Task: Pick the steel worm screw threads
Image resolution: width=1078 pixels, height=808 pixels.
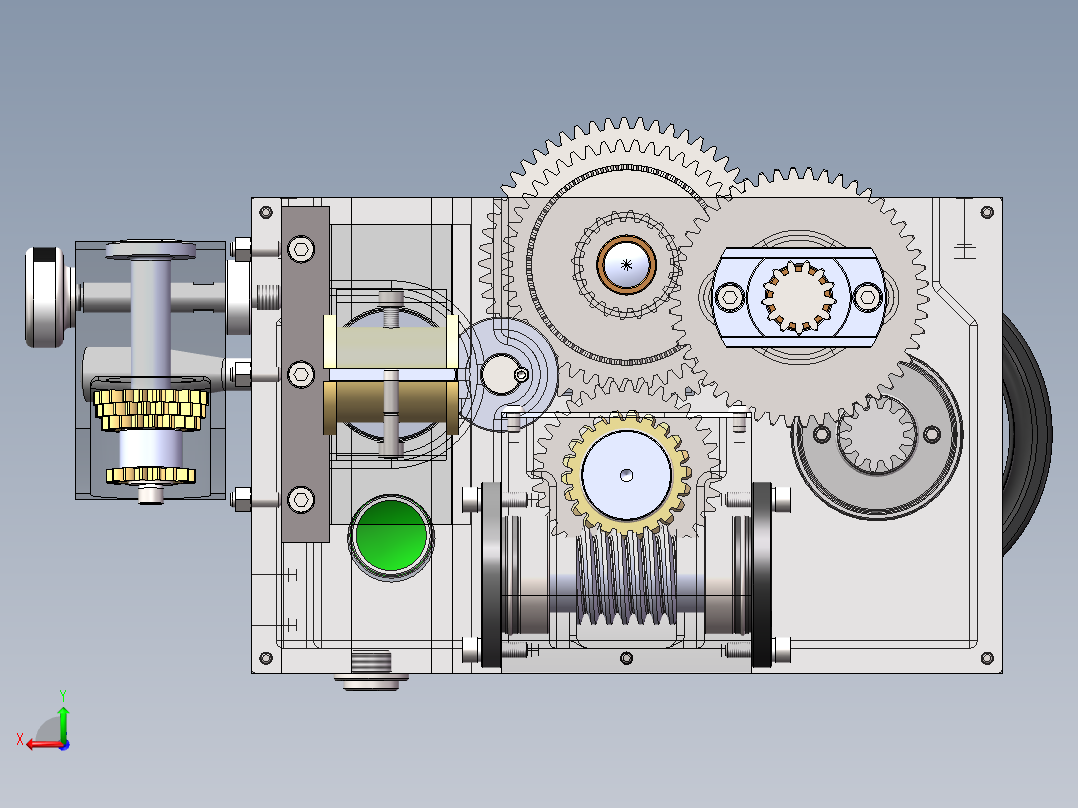Action: point(626,576)
